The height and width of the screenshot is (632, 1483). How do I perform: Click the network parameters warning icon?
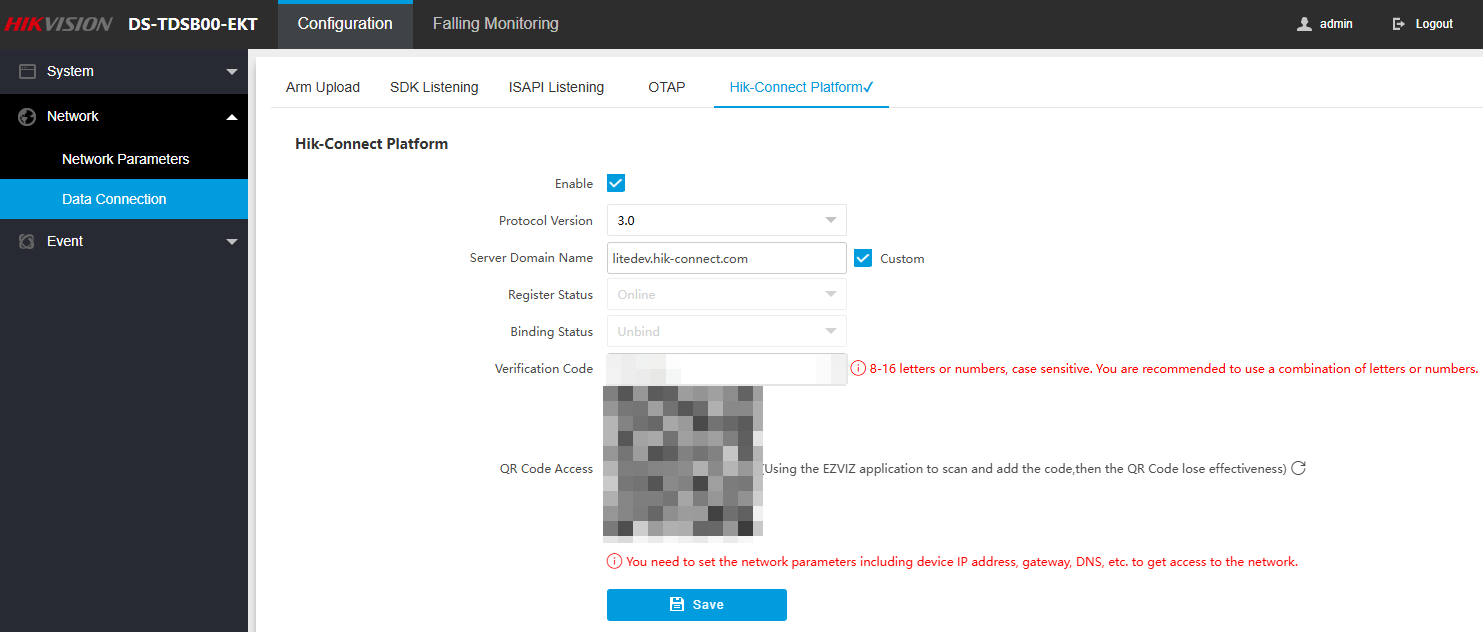pyautogui.click(x=614, y=562)
